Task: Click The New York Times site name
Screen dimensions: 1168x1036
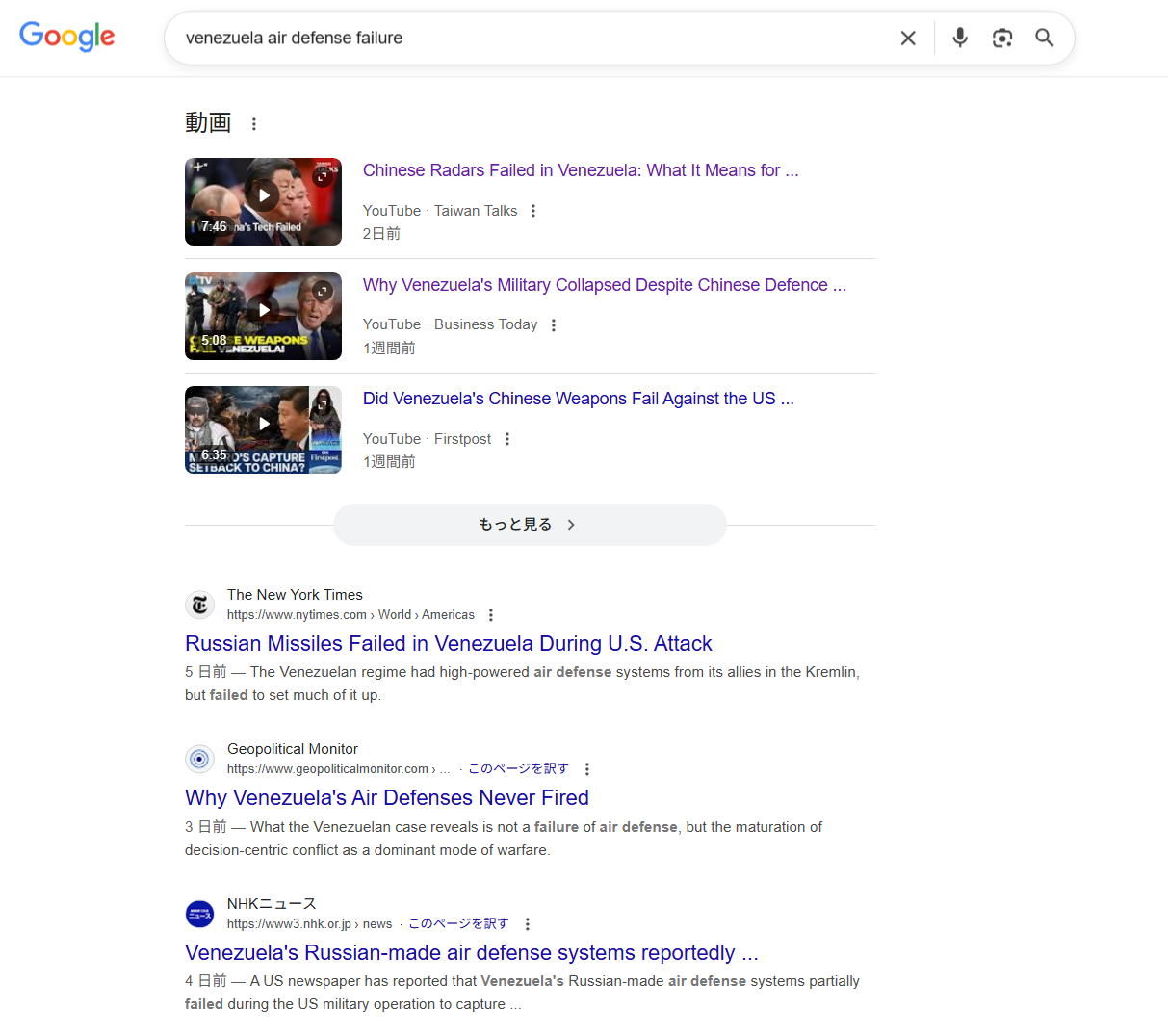Action: 295,595
